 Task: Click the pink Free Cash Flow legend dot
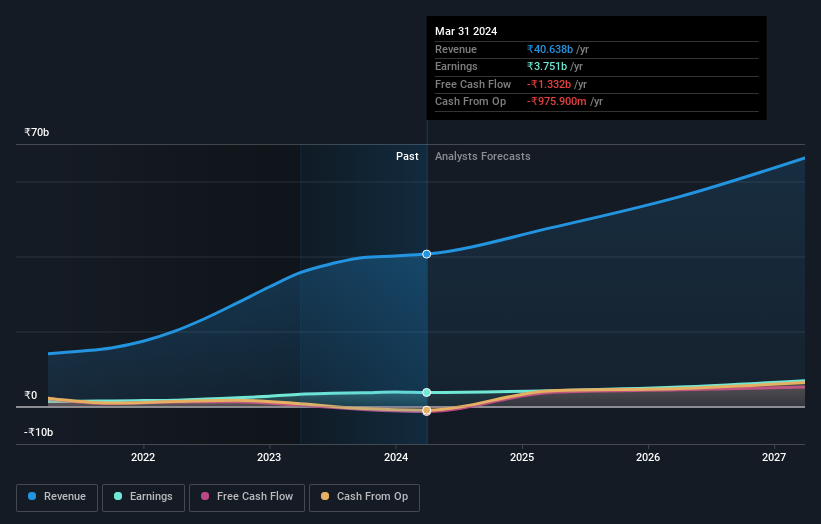pyautogui.click(x=205, y=496)
